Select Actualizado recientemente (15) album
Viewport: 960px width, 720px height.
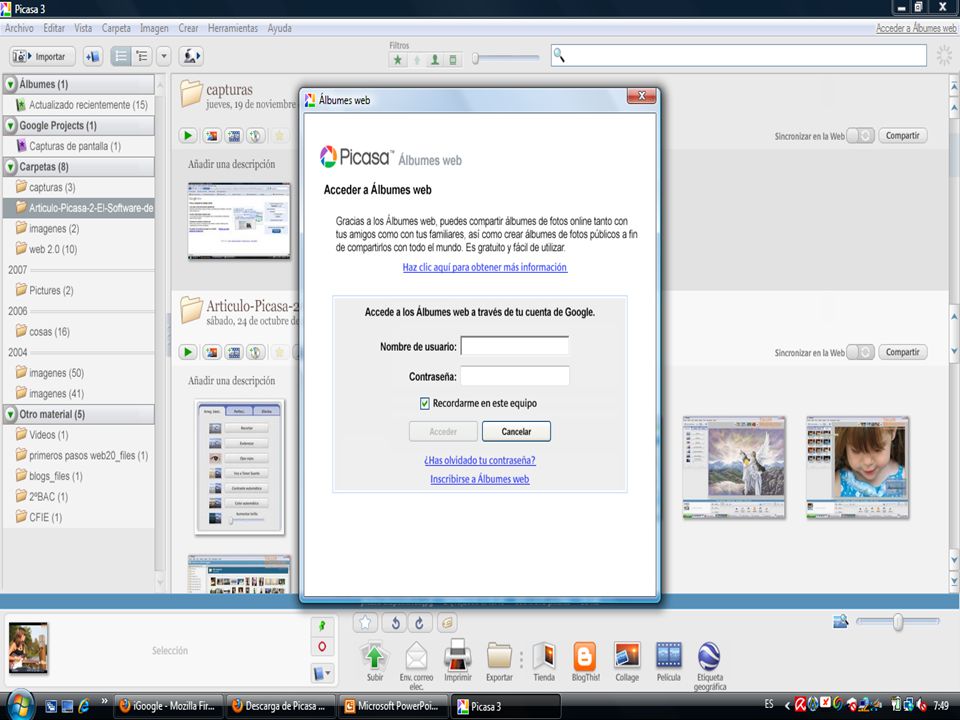click(81, 105)
